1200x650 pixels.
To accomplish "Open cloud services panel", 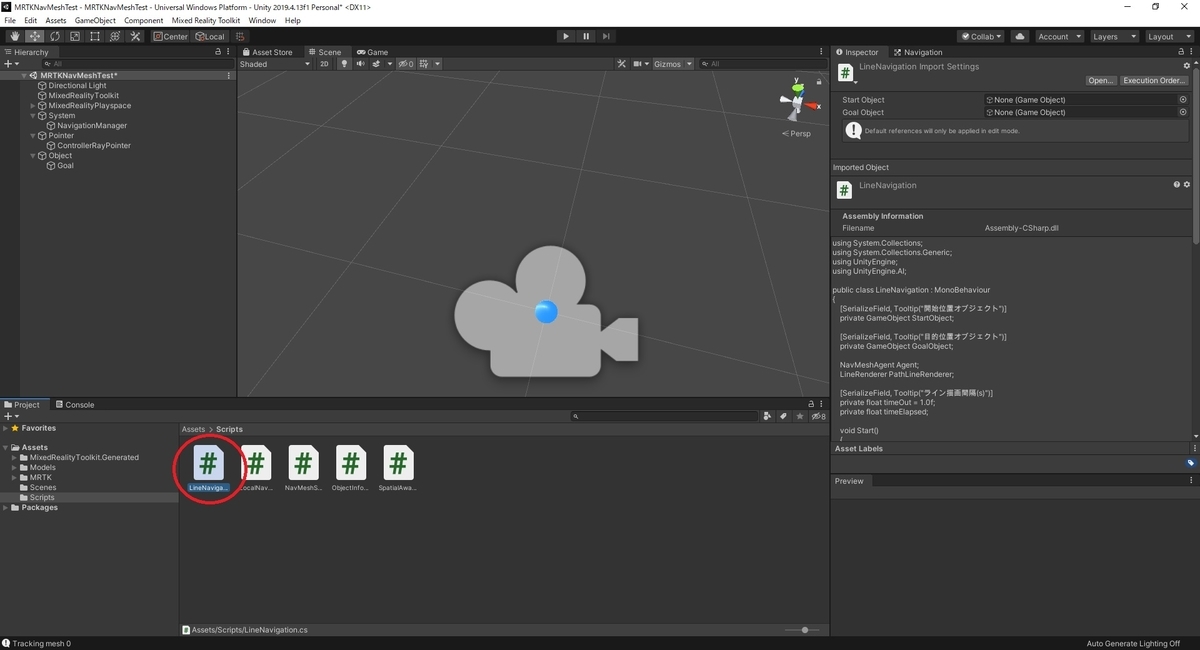I will 1019,36.
